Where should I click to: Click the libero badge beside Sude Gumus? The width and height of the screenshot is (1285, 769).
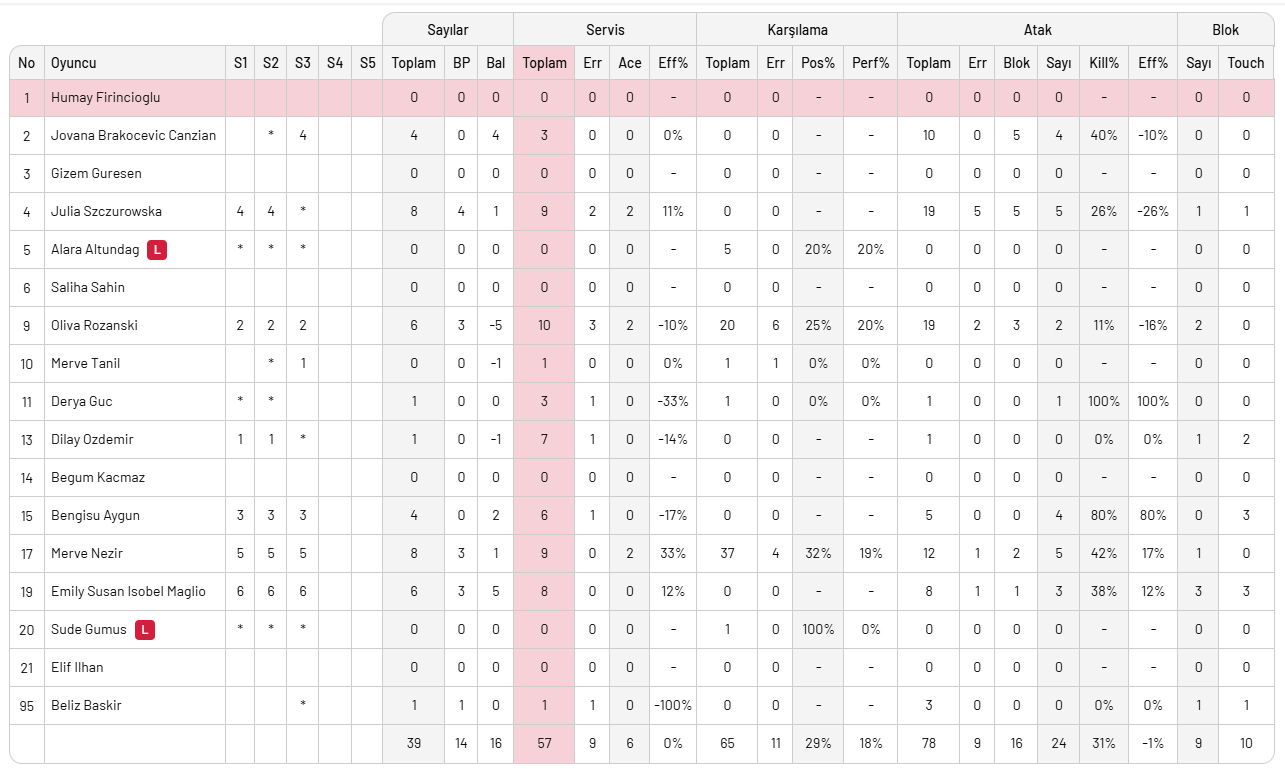(x=145, y=629)
